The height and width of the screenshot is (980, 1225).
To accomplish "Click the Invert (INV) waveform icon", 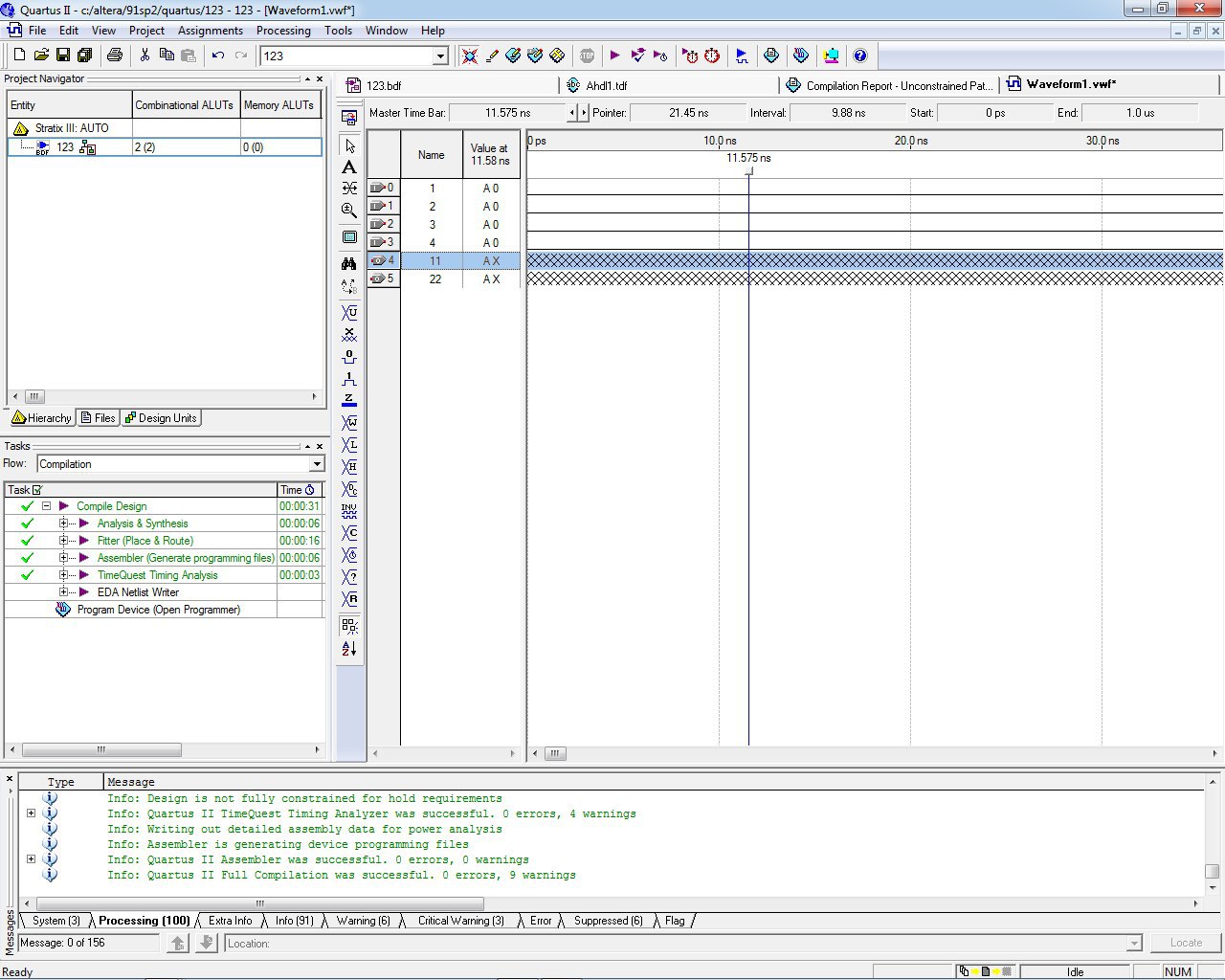I will (349, 511).
